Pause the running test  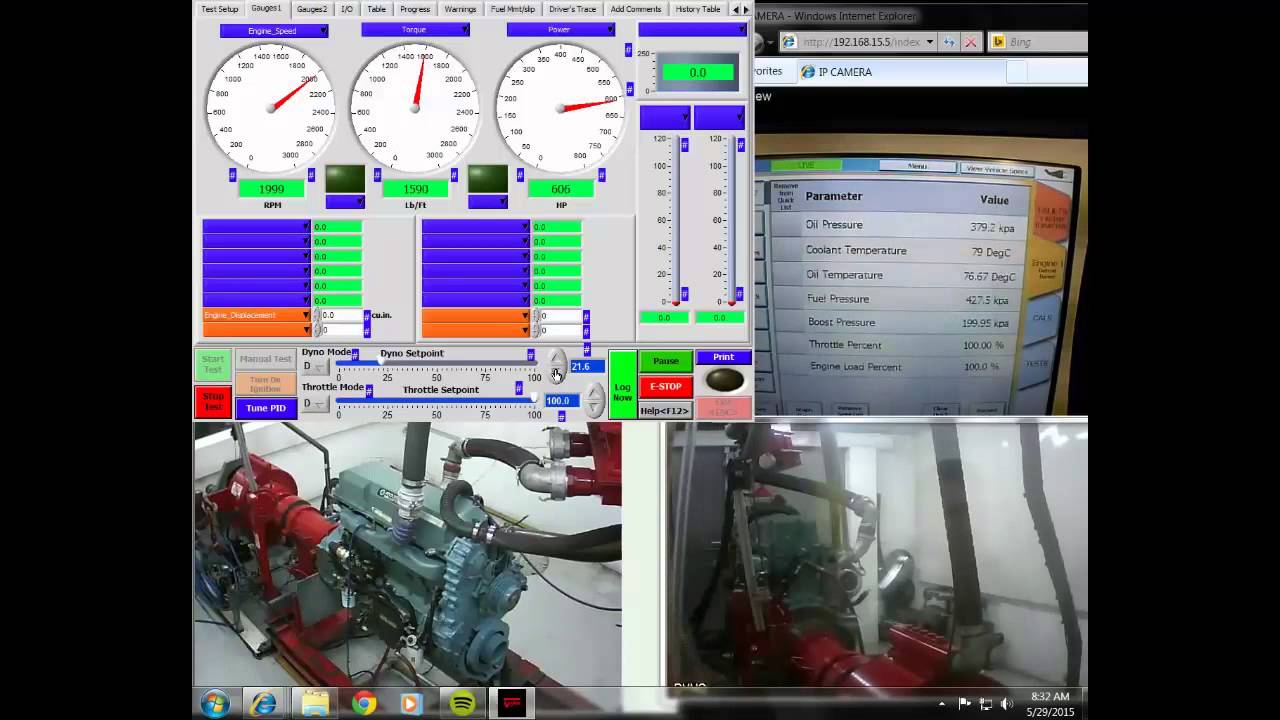665,361
